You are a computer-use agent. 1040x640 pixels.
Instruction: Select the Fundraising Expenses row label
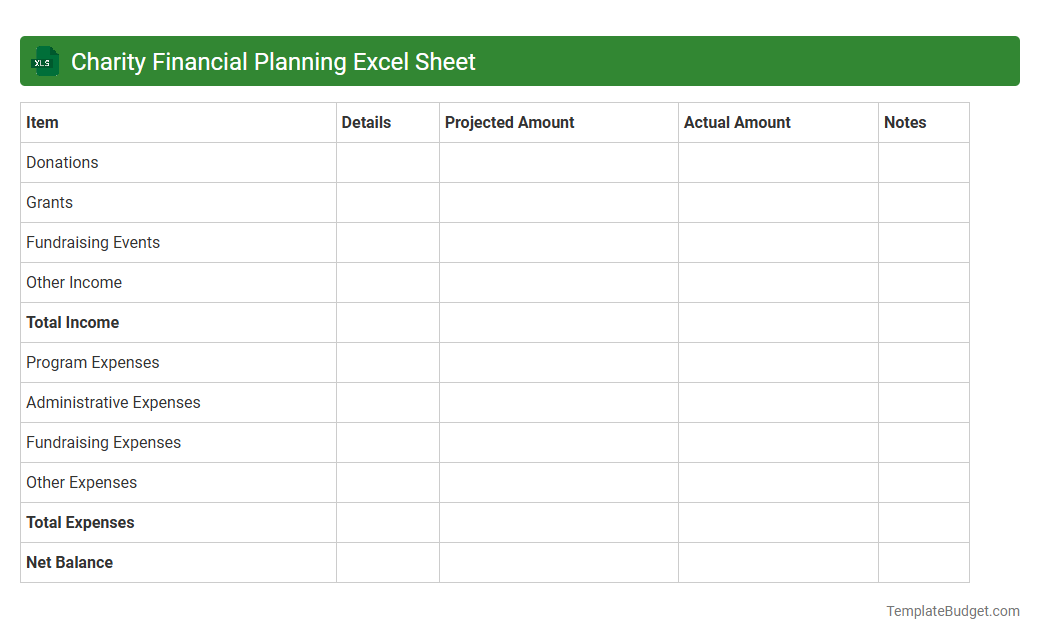click(103, 442)
